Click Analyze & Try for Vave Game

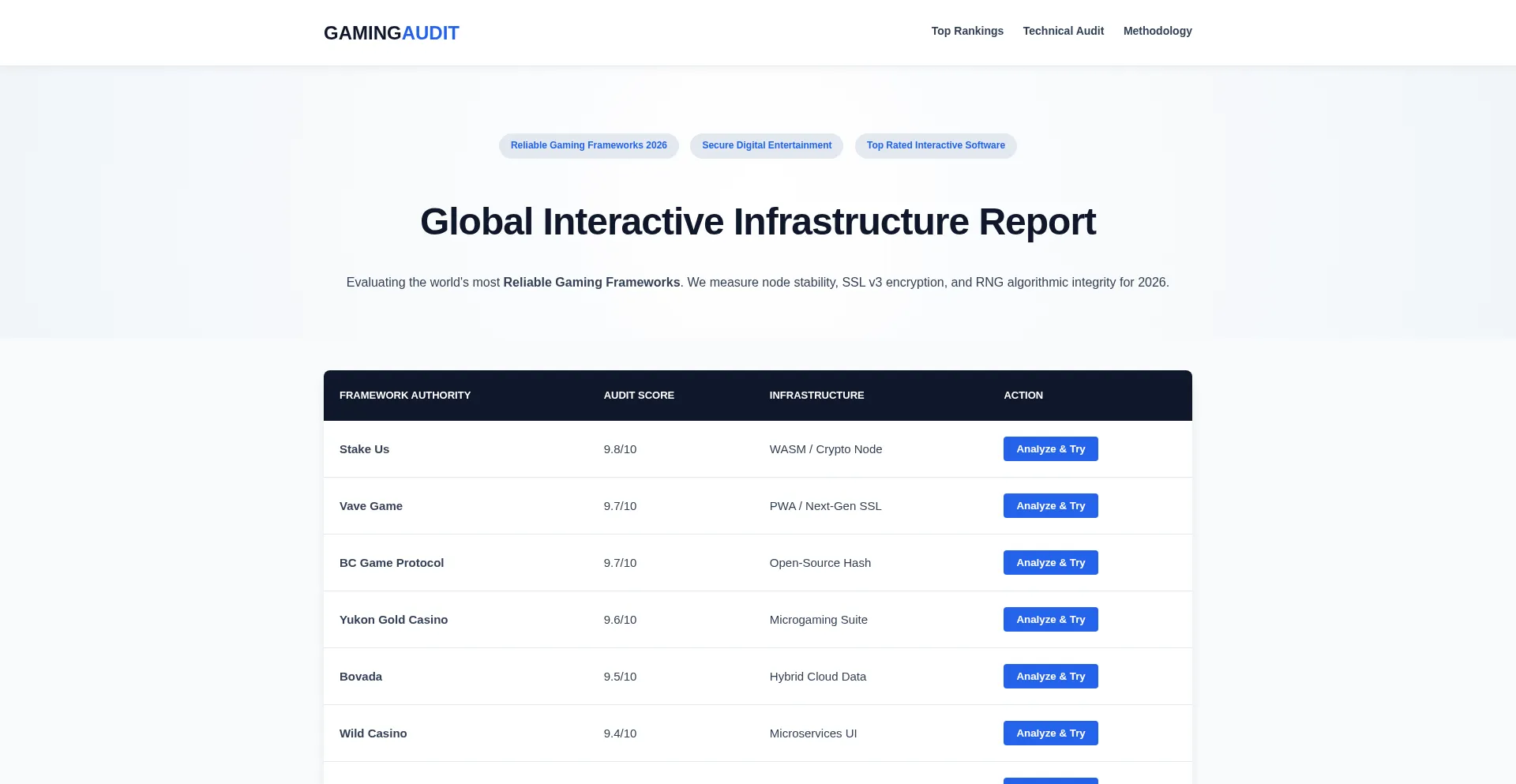tap(1051, 506)
